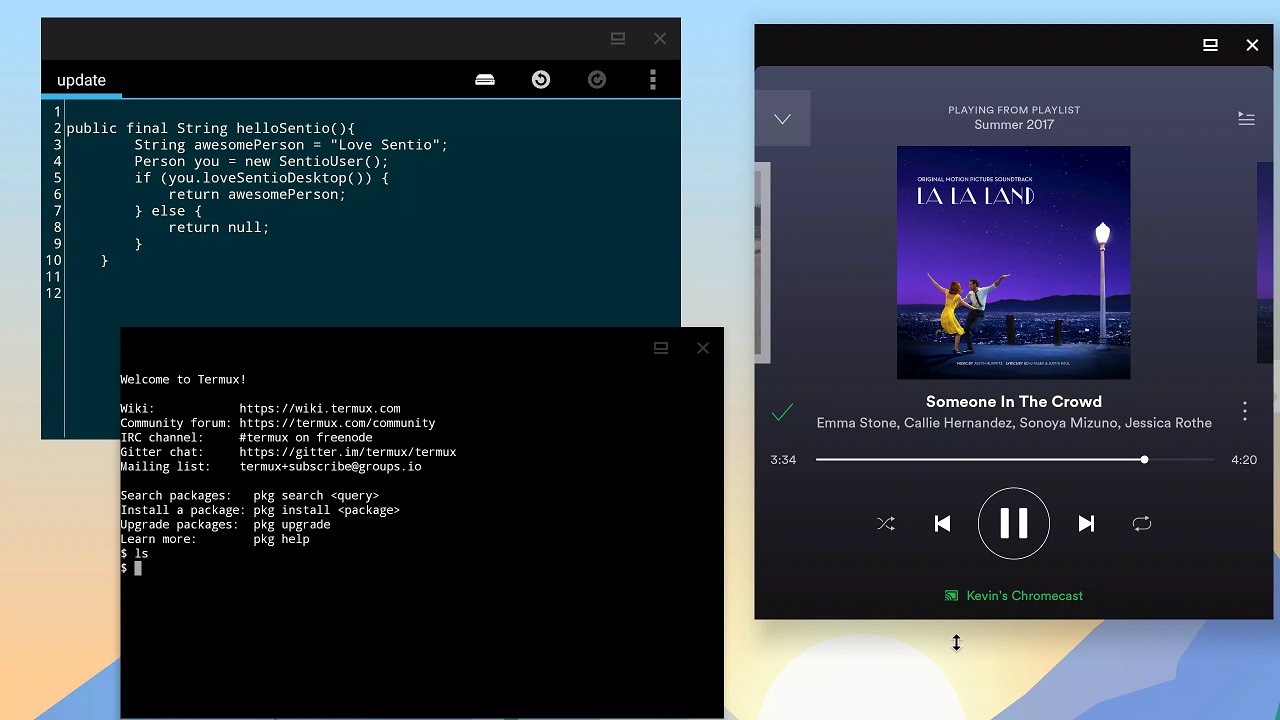Click the Chromecast cast icon
1280x720 pixels.
(x=951, y=596)
